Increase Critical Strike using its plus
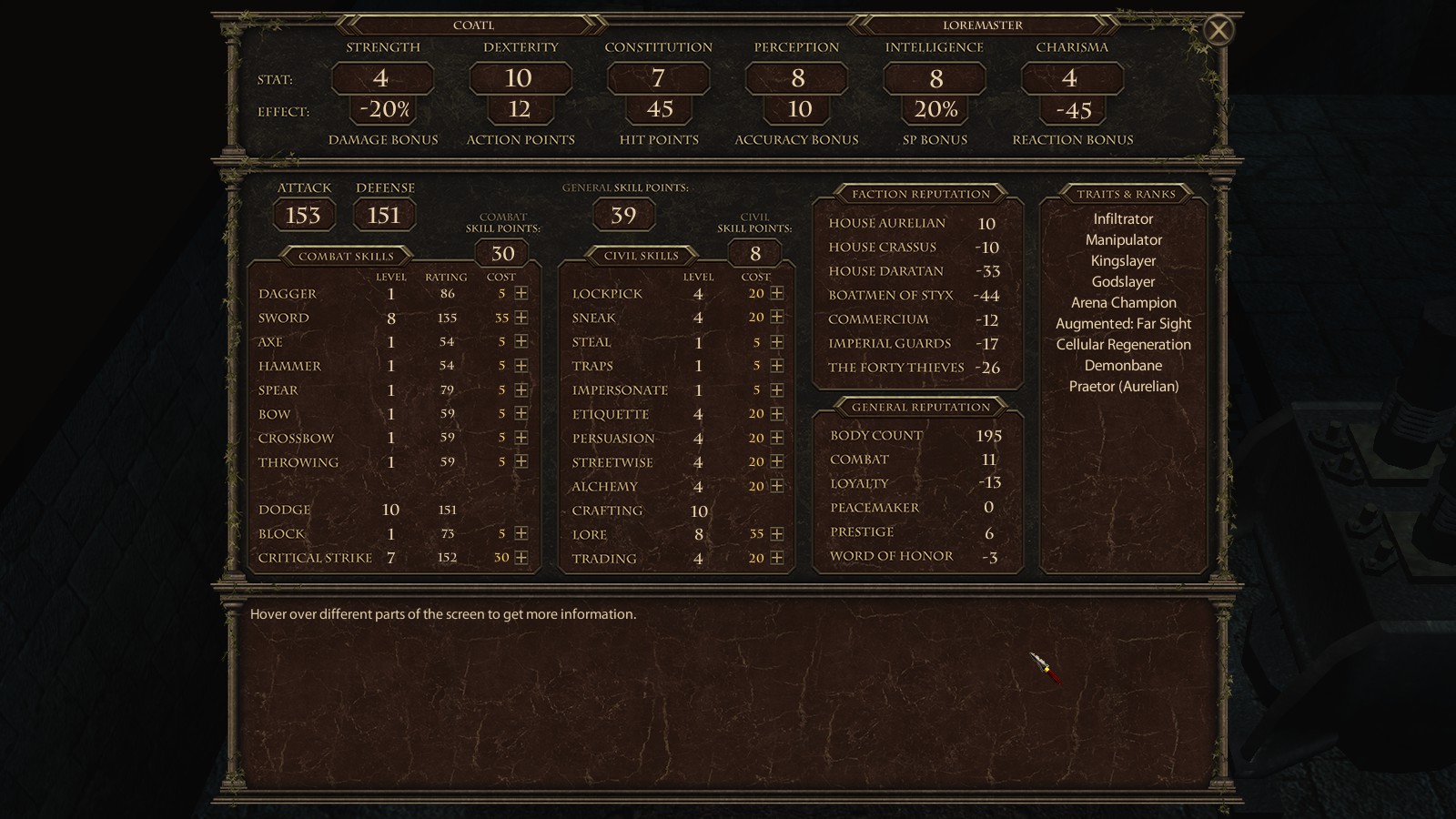The image size is (1456, 819). click(x=521, y=557)
